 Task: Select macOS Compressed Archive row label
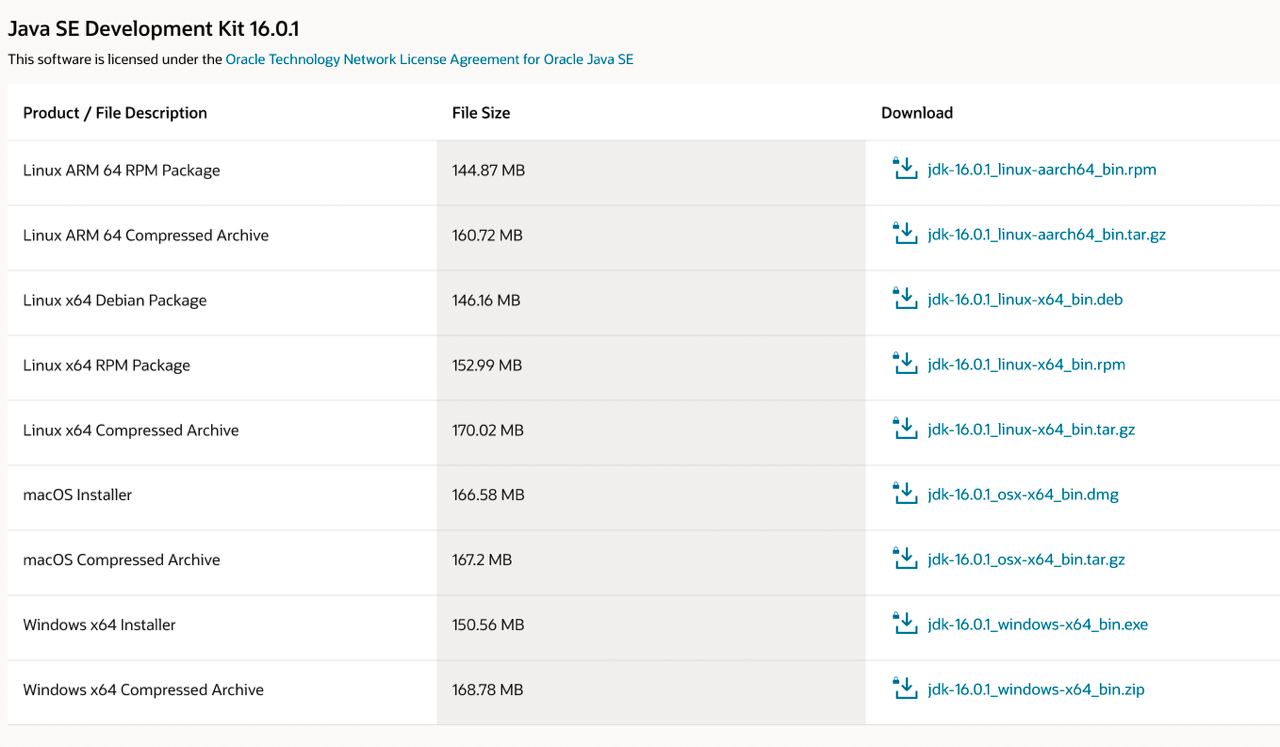[x=121, y=560]
